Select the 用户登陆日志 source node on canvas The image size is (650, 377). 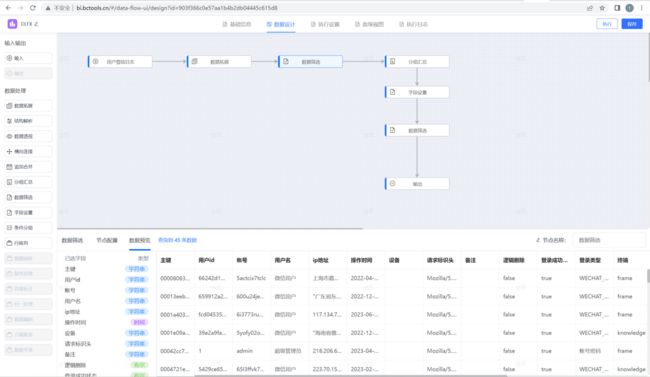(x=120, y=61)
